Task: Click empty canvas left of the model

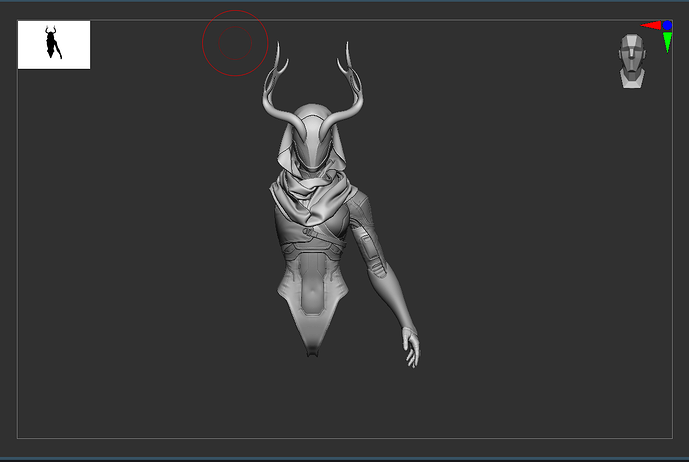Action: pyautogui.click(x=130, y=250)
